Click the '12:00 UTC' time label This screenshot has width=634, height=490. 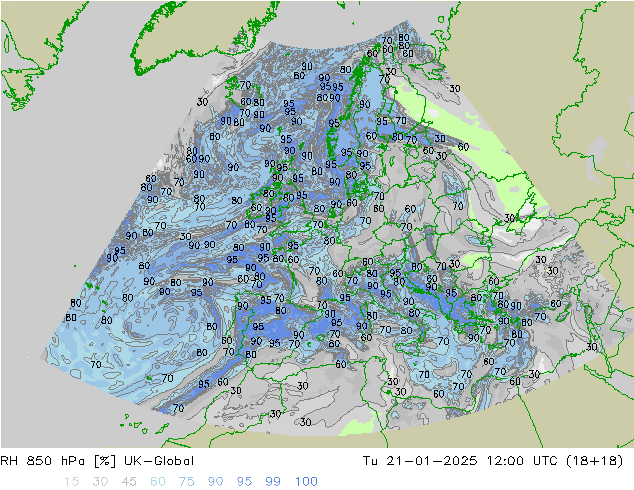pos(523,461)
